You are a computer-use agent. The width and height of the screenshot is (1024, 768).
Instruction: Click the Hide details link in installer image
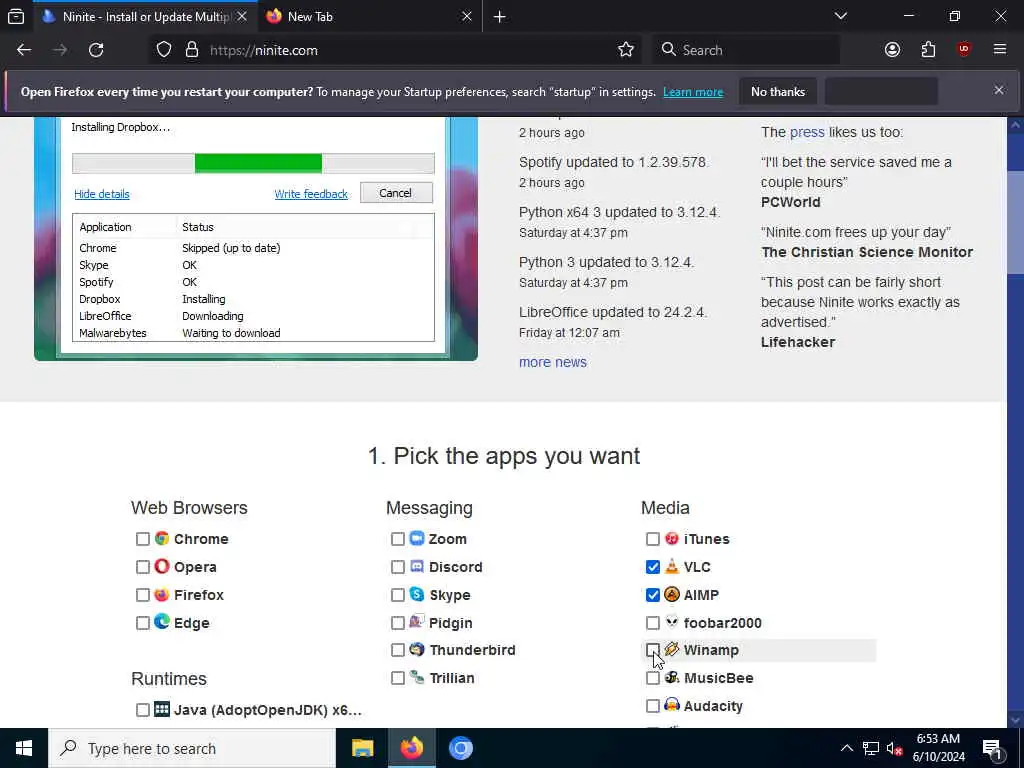102,194
